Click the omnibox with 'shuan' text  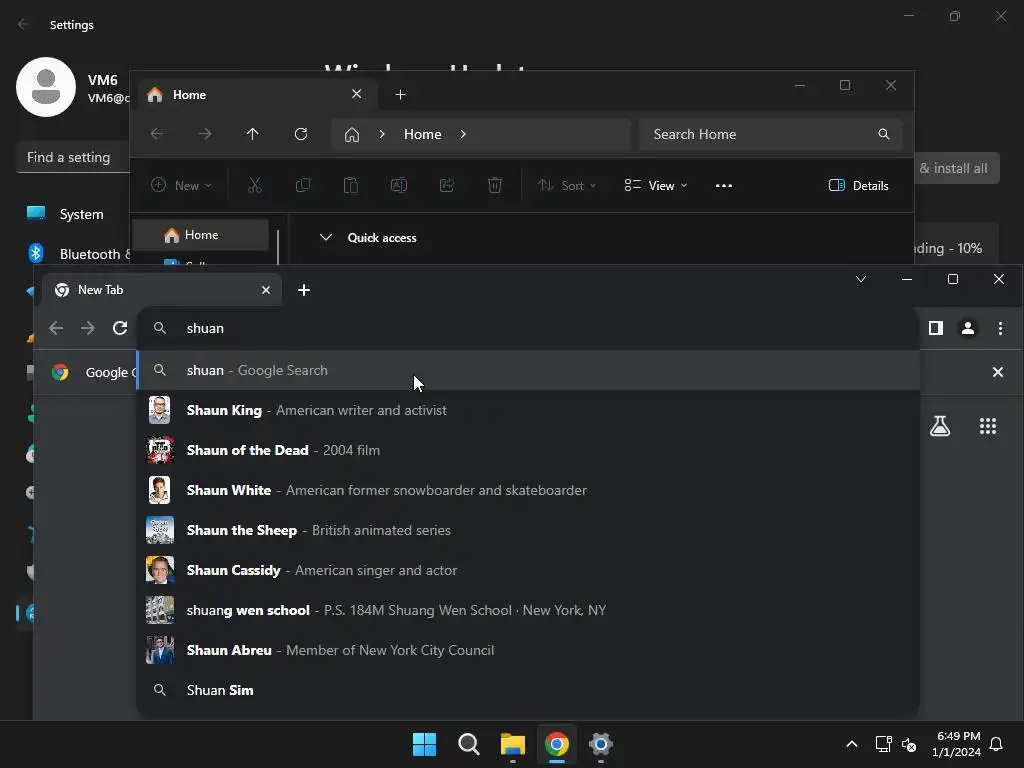(x=528, y=328)
